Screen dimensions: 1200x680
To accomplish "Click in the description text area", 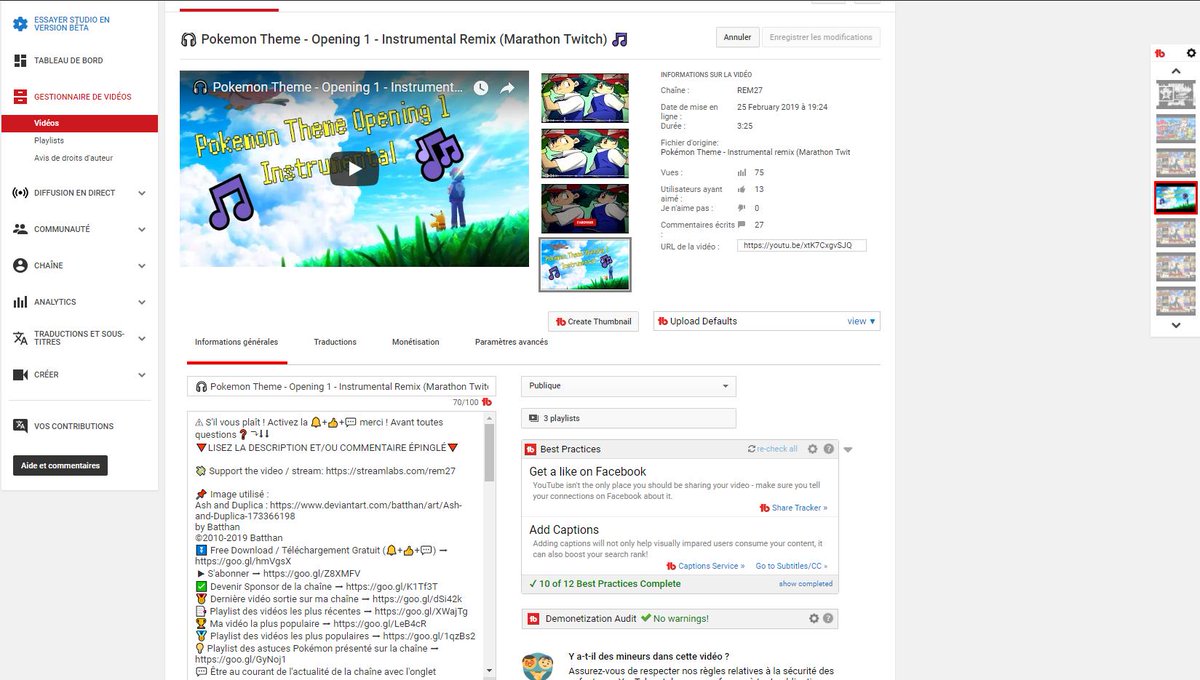I will (335, 545).
